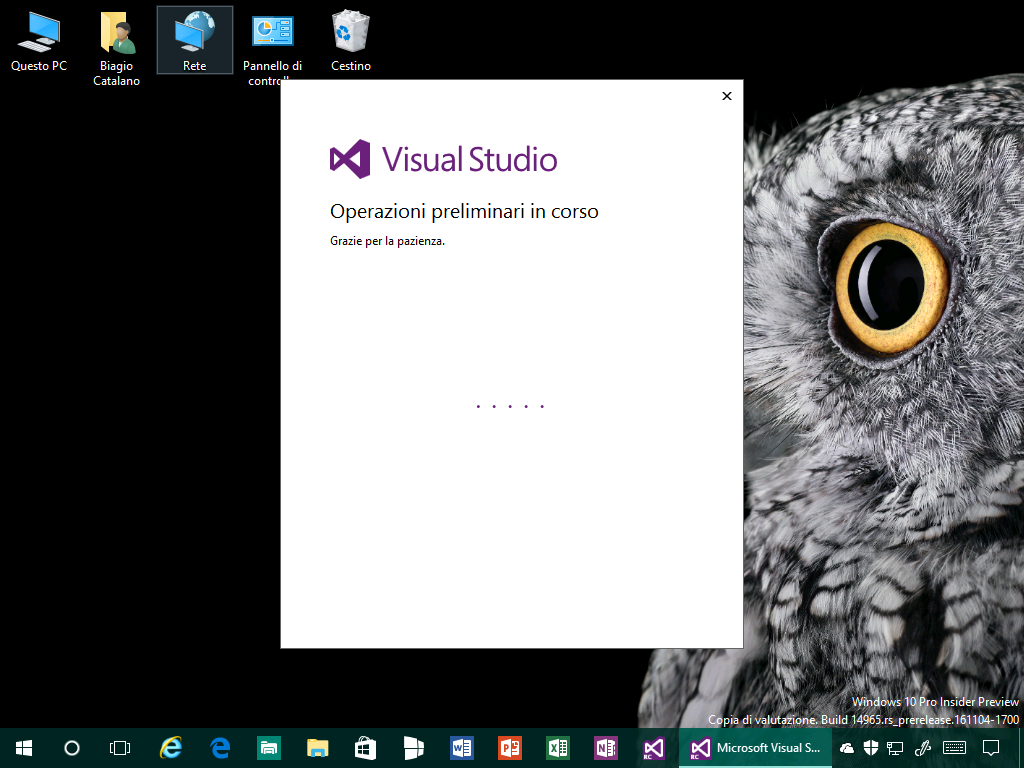
Task: Select the Biagio Catalano user folder icon
Action: click(116, 48)
